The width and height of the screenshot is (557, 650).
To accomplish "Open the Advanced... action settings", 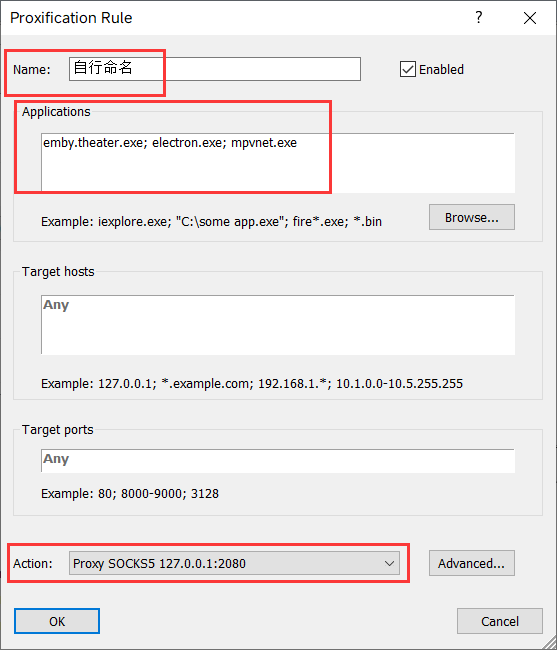I will pyautogui.click(x=472, y=563).
